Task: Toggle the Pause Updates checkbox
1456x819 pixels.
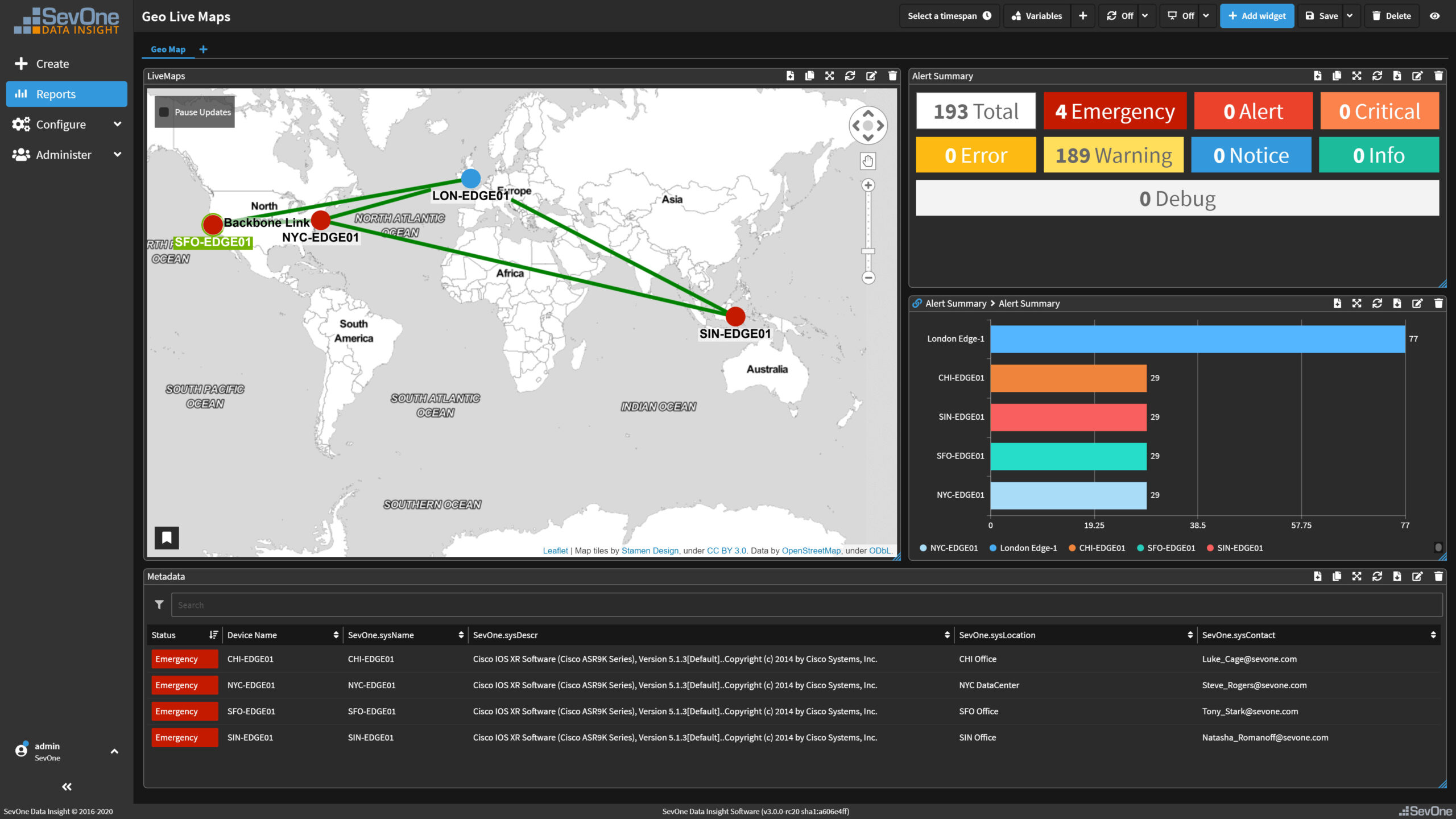Action: pyautogui.click(x=164, y=112)
